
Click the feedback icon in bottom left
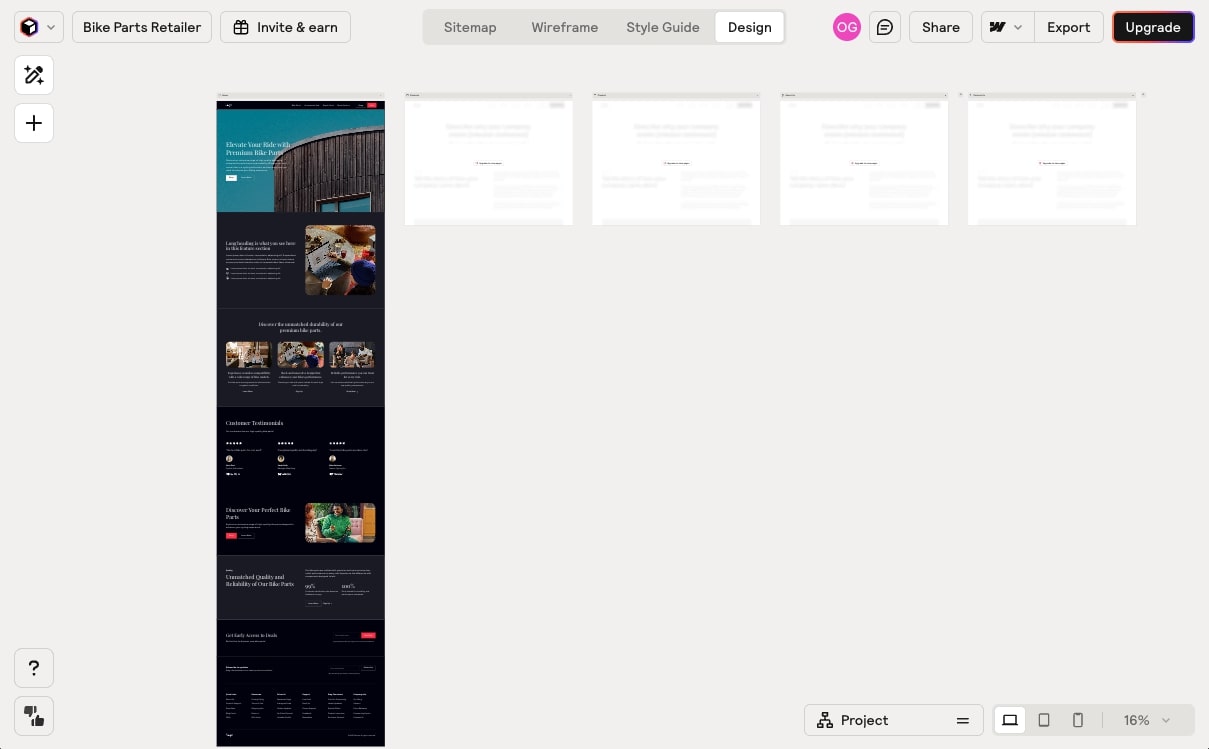pos(34,716)
